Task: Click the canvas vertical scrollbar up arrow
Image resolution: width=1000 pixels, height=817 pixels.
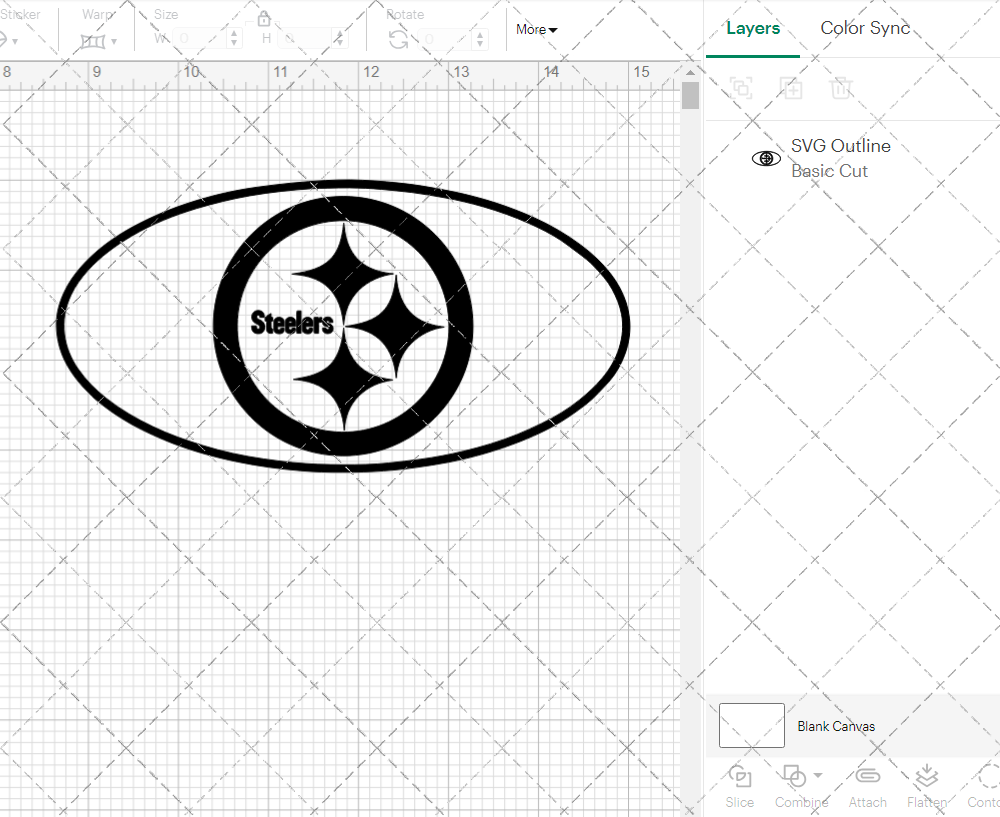Action: pyautogui.click(x=690, y=72)
